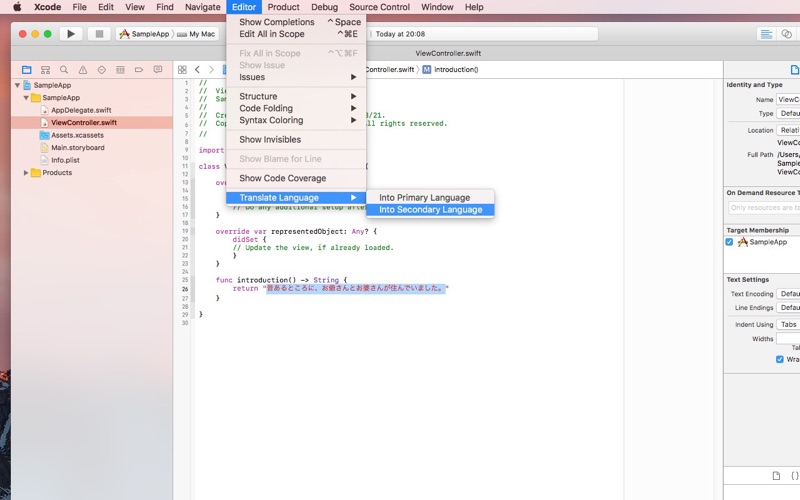The height and width of the screenshot is (500, 800).
Task: Click the Widths field in Text Settings
Action: click(788, 339)
